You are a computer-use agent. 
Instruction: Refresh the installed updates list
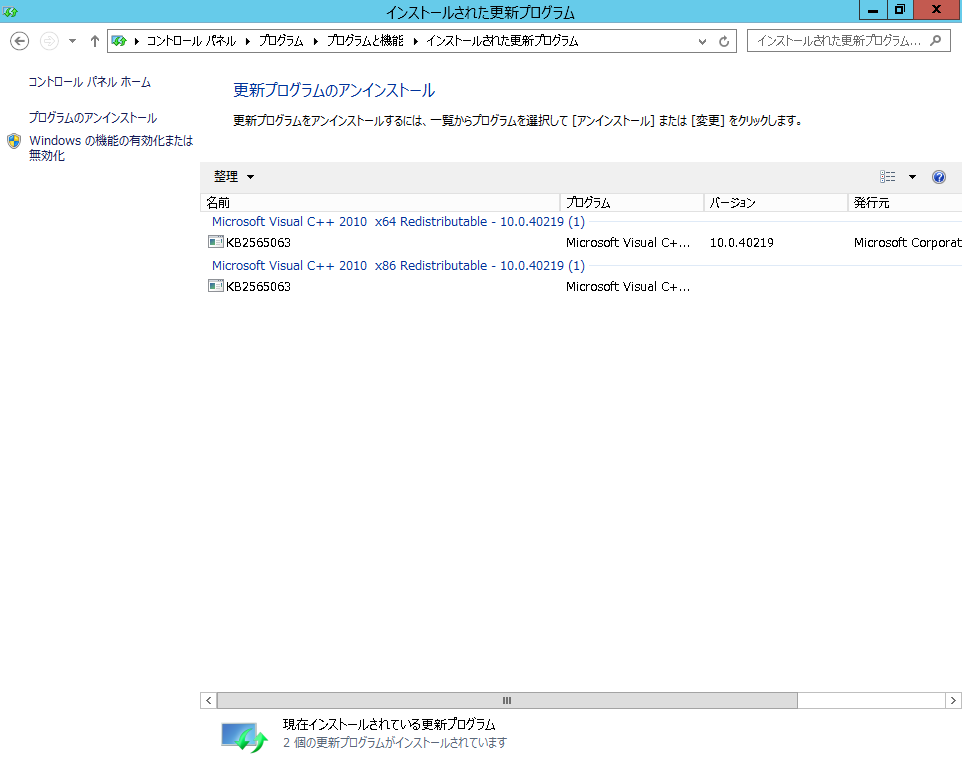click(x=724, y=41)
